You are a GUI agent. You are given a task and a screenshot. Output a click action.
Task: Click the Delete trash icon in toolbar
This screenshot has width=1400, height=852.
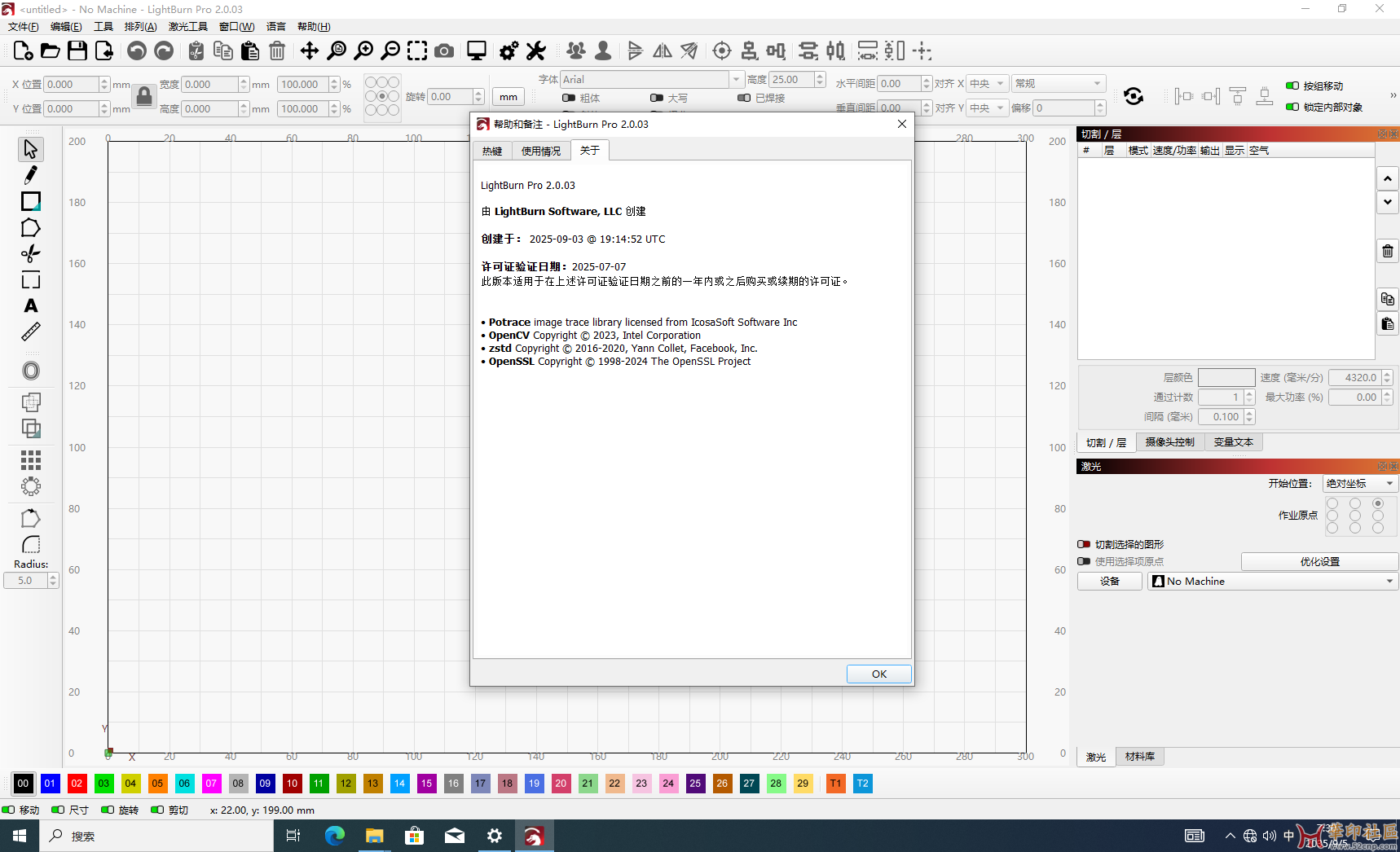[277, 51]
